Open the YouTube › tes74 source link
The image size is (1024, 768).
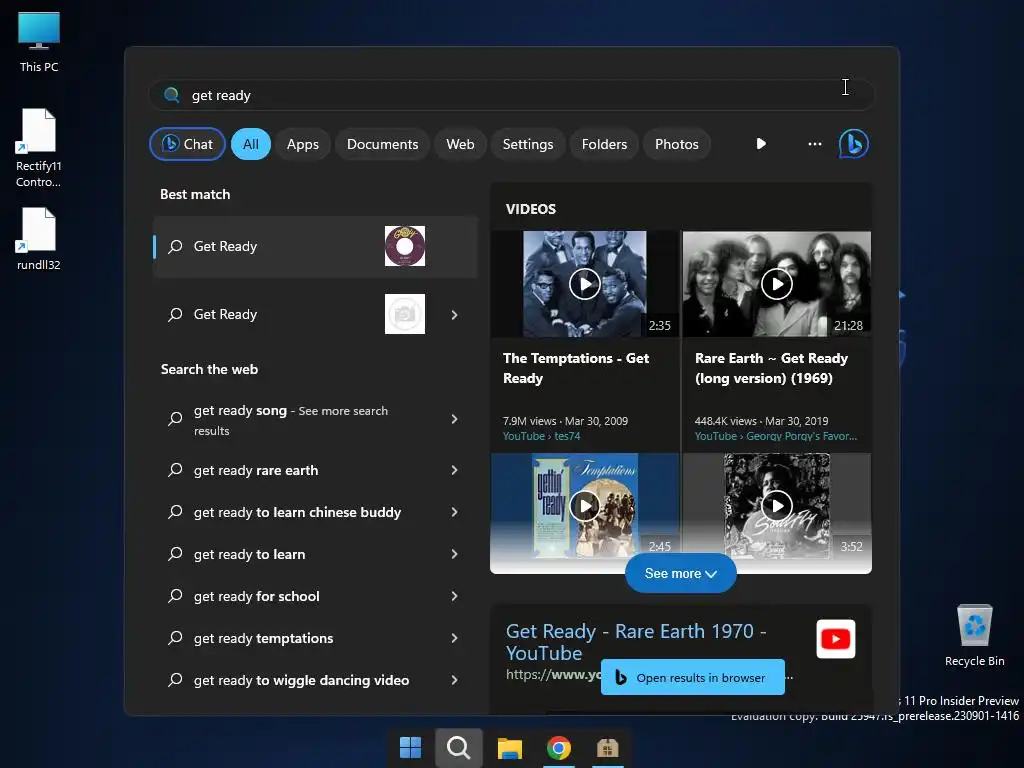(x=541, y=436)
